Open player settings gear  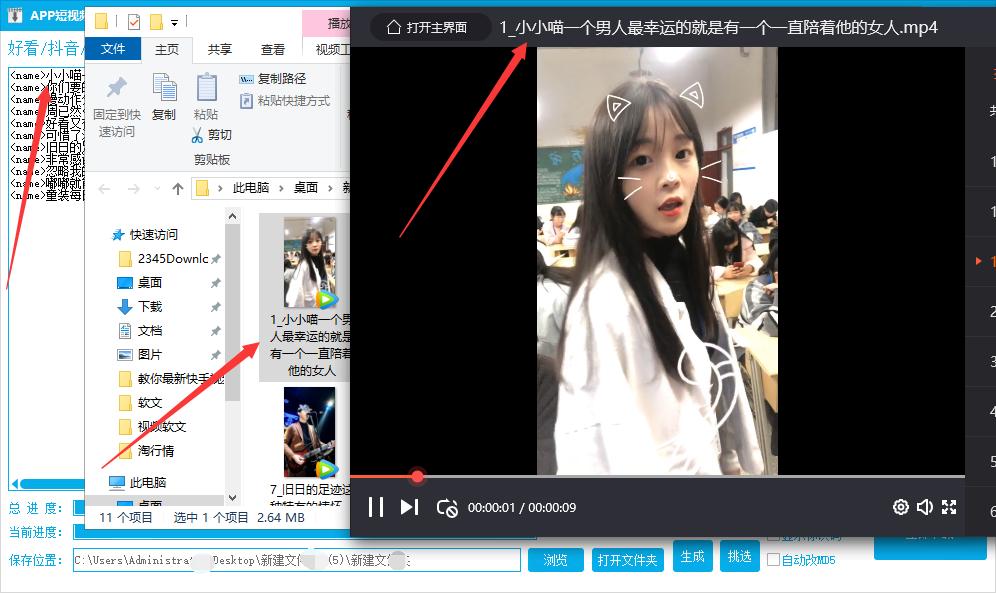pyautogui.click(x=901, y=507)
